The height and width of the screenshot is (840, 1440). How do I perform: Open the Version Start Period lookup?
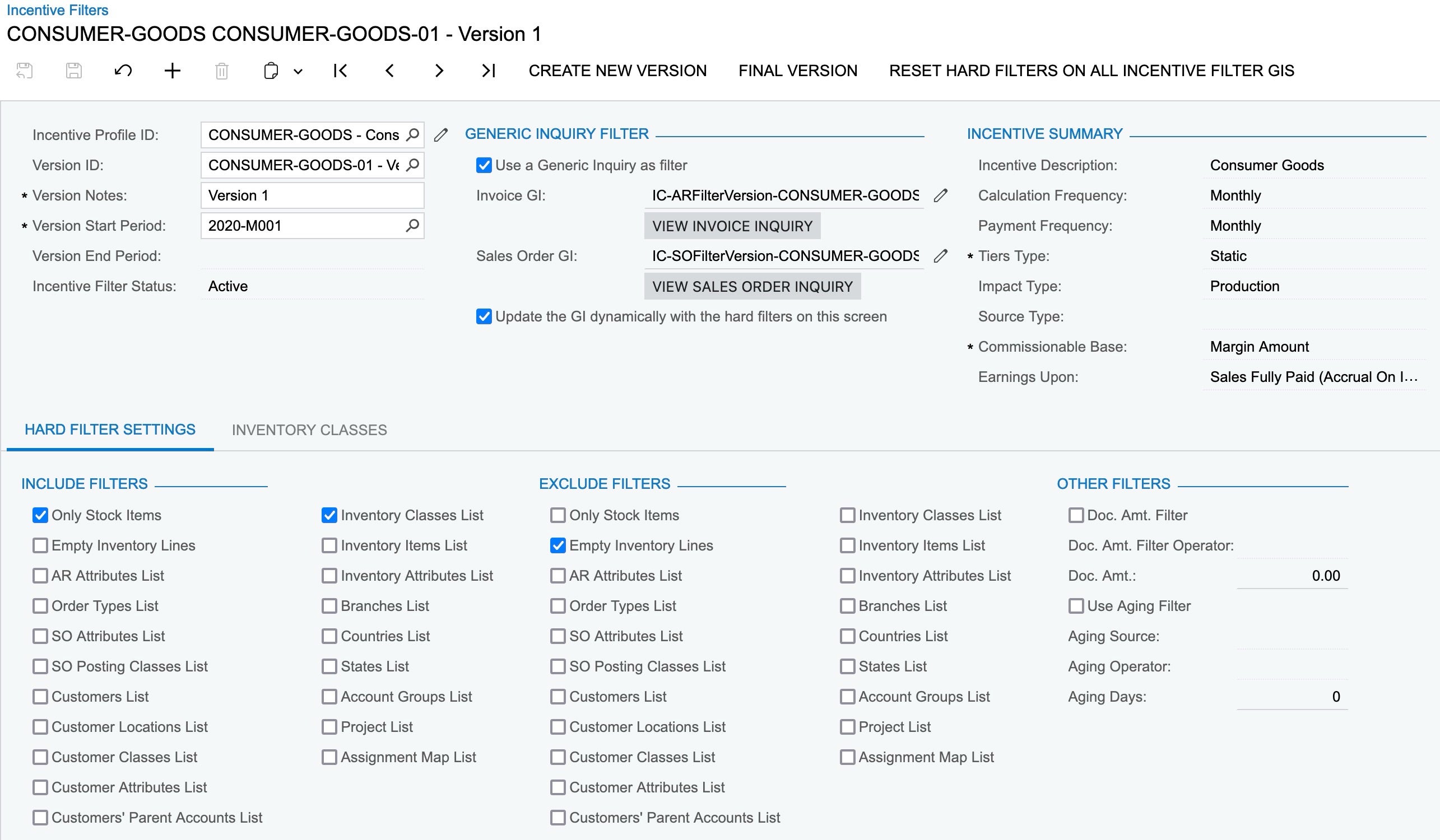(x=413, y=225)
